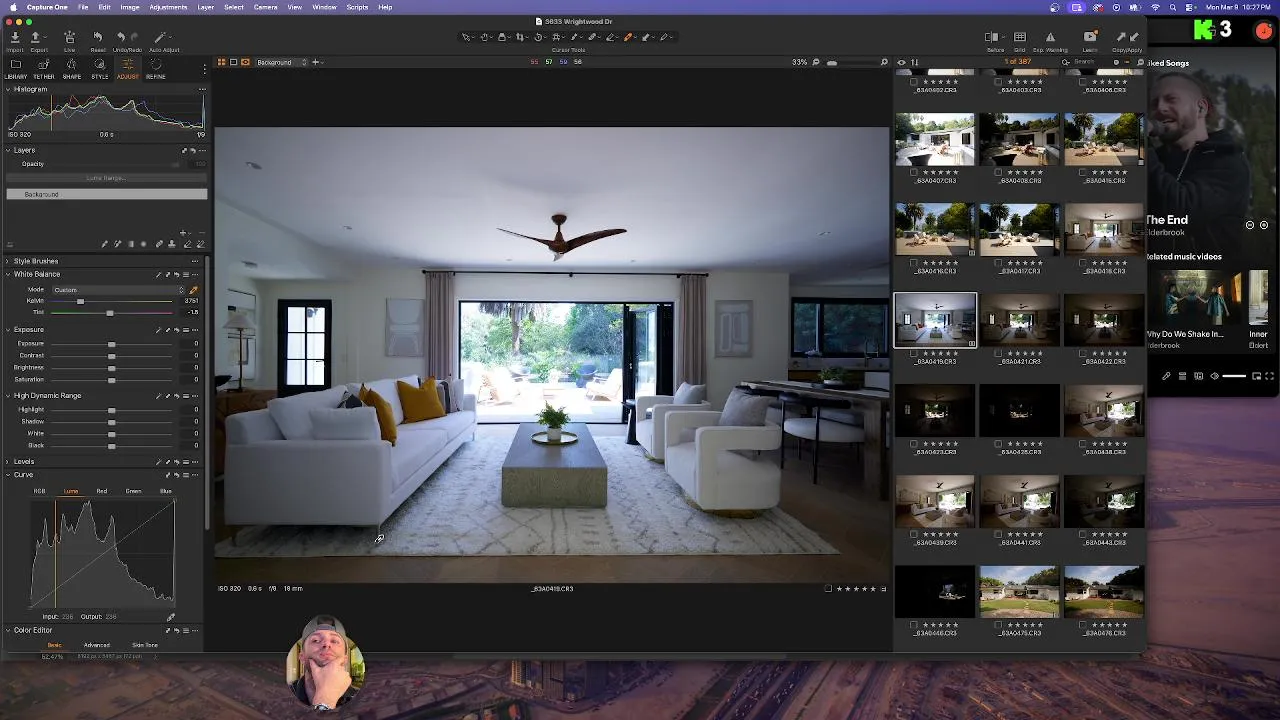The image size is (1280, 720).
Task: Collapse the High Dynamic Range panel
Action: pyautogui.click(x=8, y=395)
